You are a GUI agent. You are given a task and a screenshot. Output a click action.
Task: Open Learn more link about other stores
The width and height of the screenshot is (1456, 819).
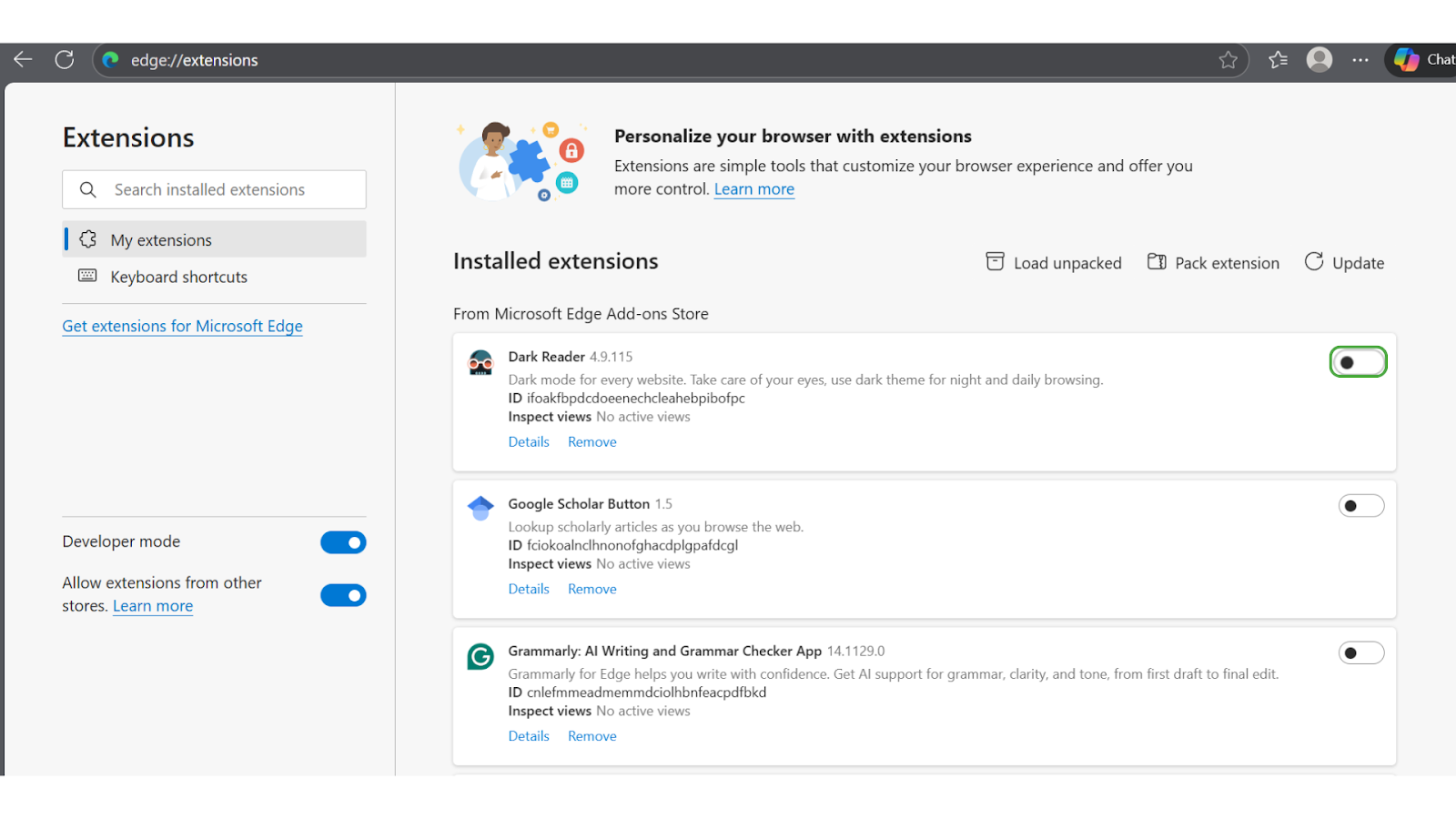click(x=153, y=606)
